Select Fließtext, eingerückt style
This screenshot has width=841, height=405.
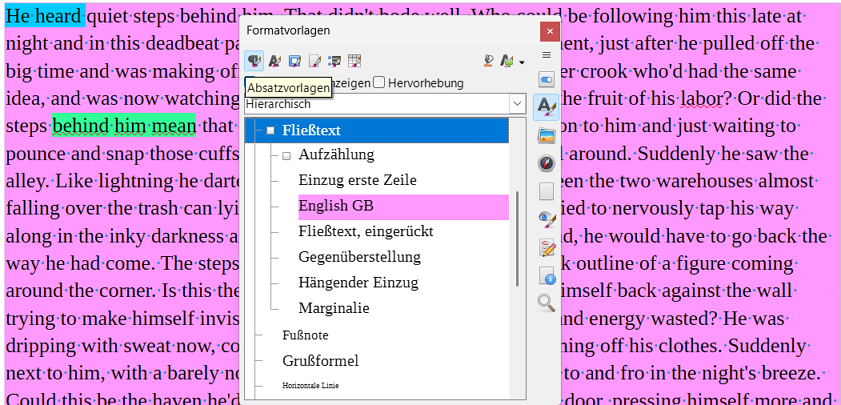[x=366, y=232]
